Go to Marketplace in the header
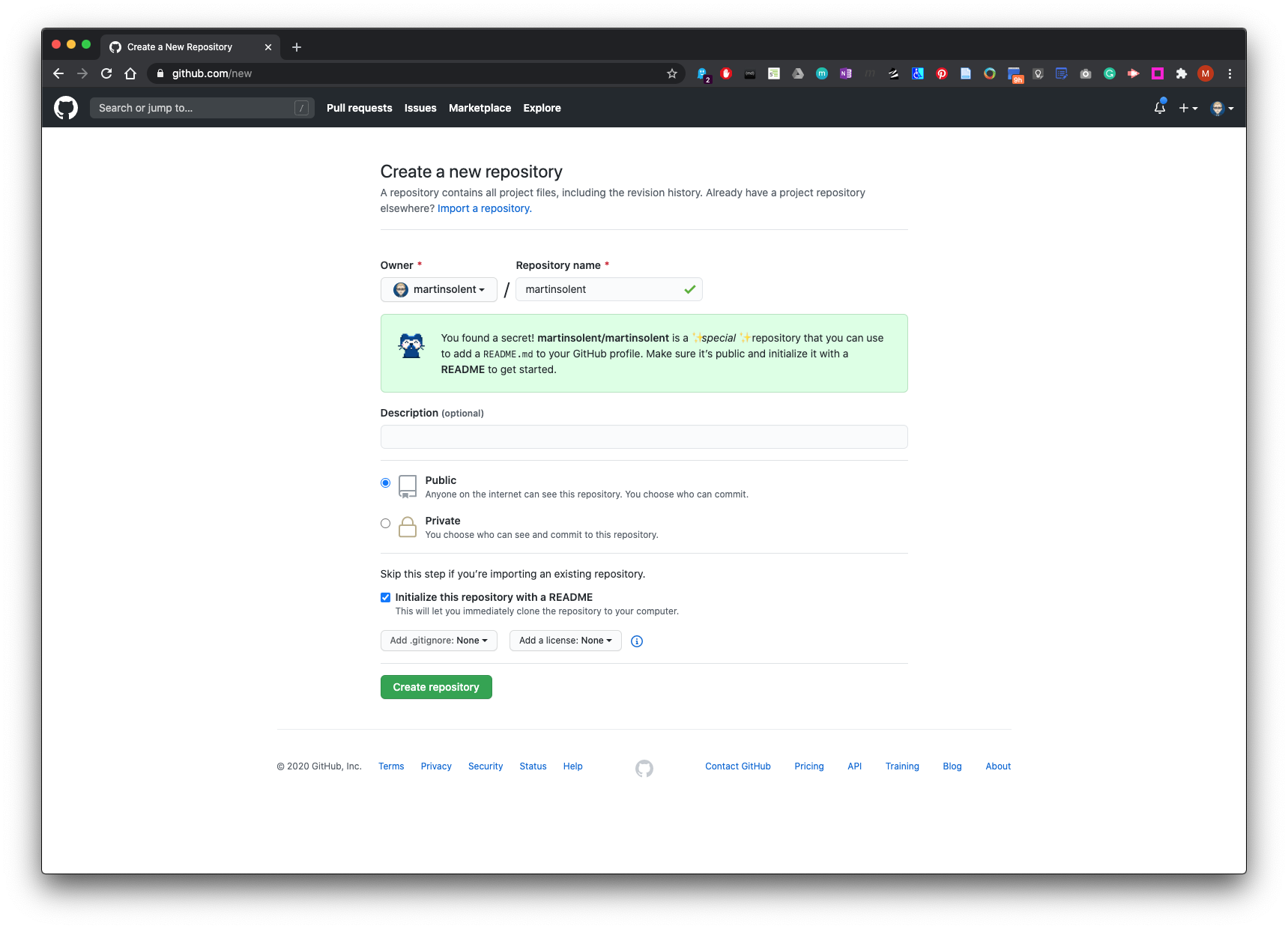 tap(480, 108)
